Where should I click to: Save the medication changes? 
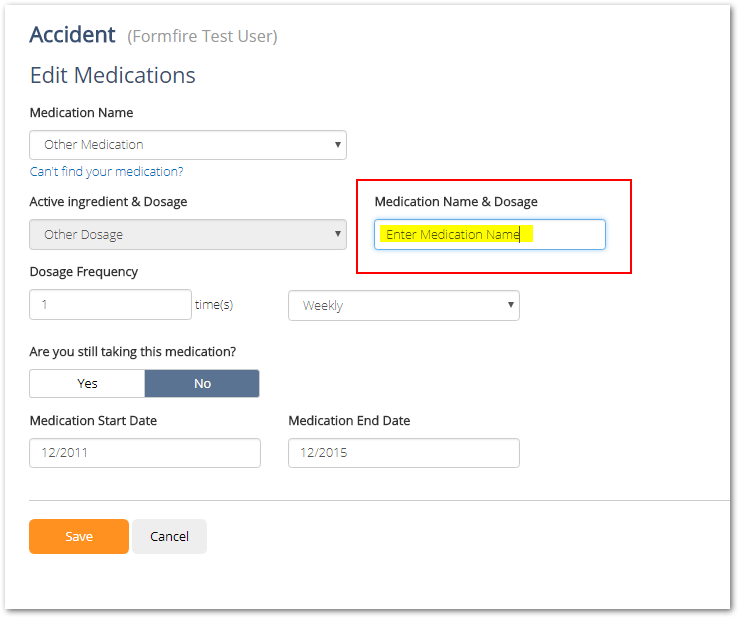pos(79,536)
